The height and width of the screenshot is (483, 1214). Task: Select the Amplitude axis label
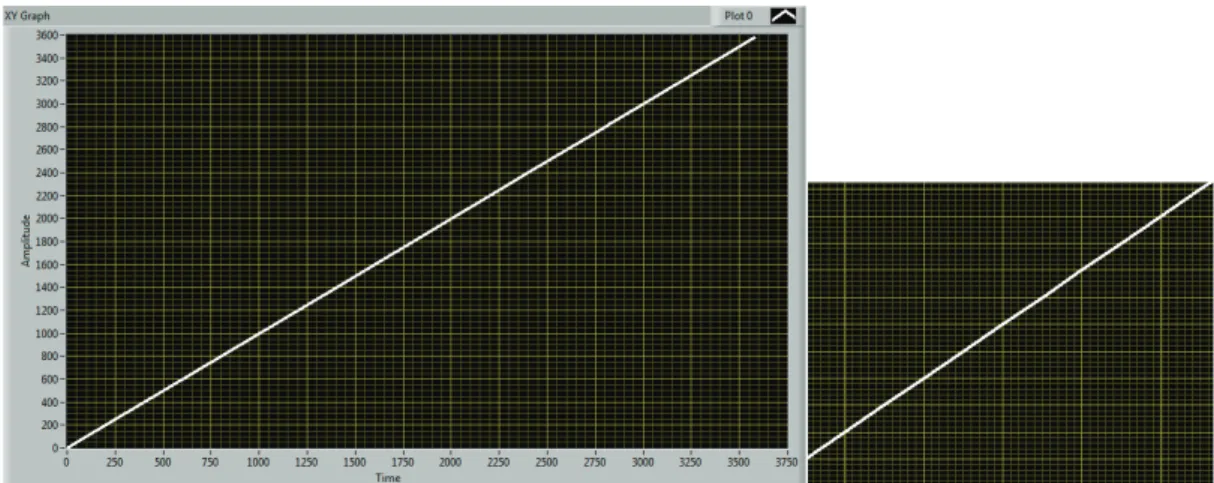26,241
